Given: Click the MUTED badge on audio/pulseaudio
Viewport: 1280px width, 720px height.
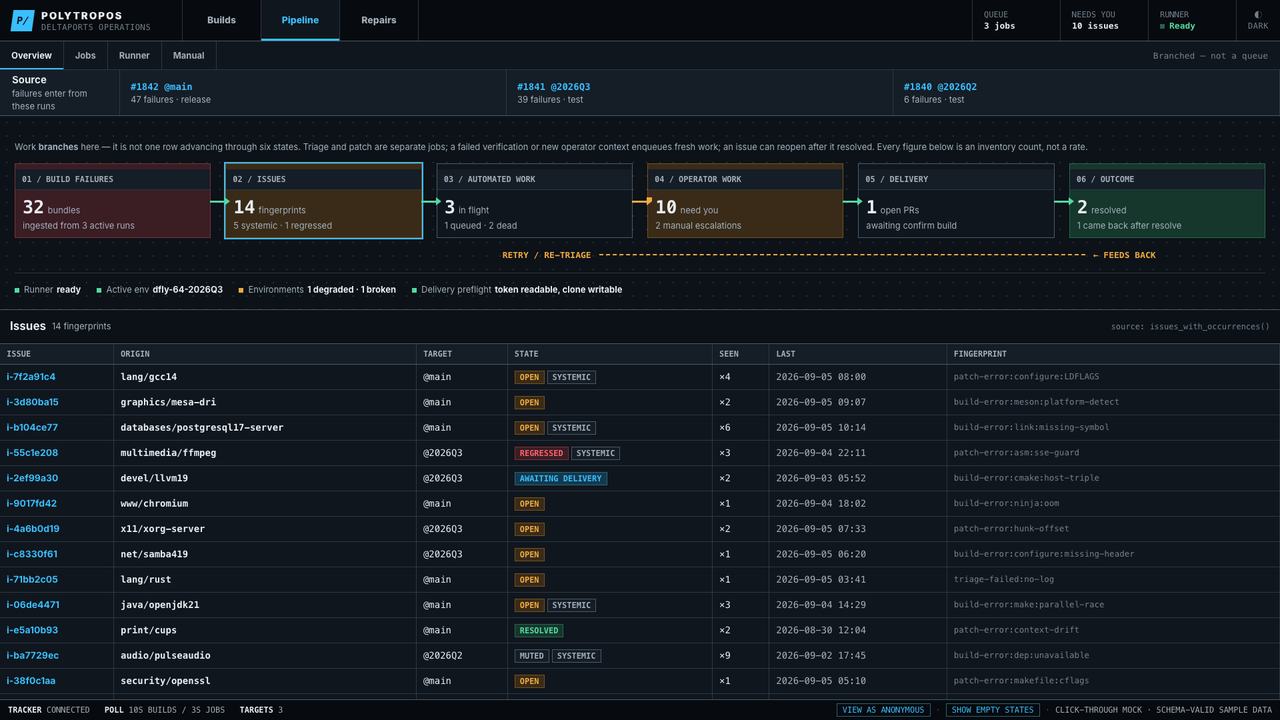Looking at the screenshot, I should [531, 656].
